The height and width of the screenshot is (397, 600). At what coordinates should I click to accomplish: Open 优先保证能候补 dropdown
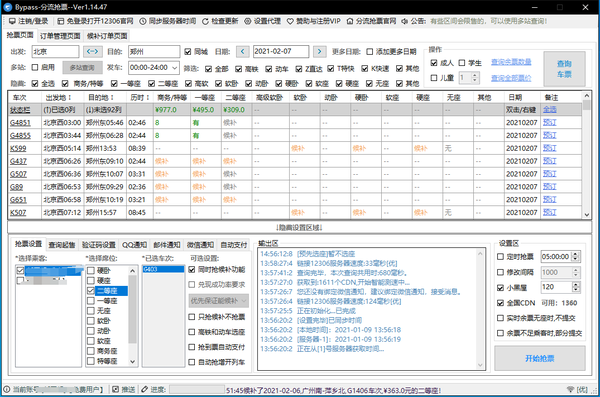[x=219, y=301]
